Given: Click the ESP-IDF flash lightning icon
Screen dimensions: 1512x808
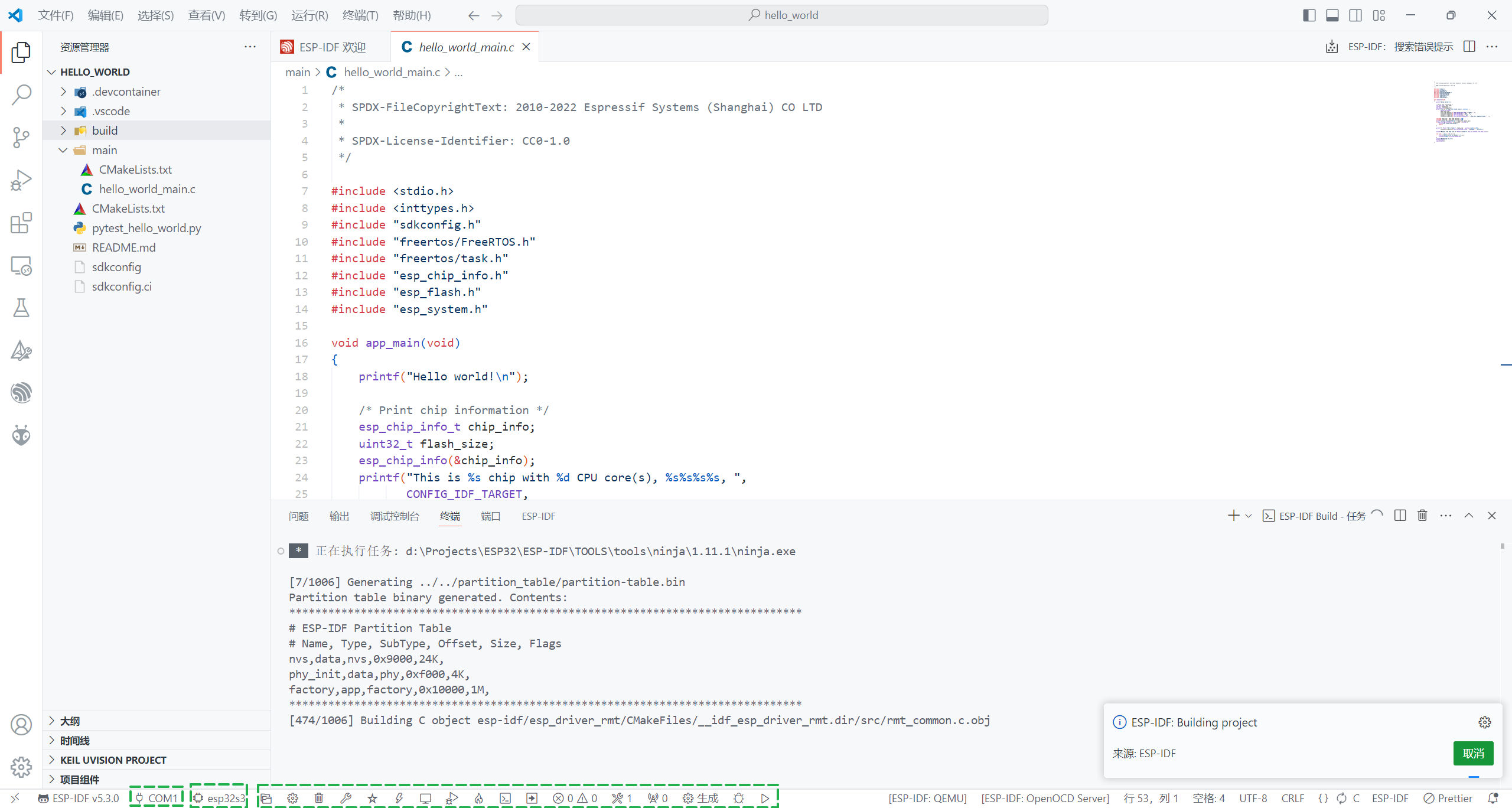Looking at the screenshot, I should [399, 798].
